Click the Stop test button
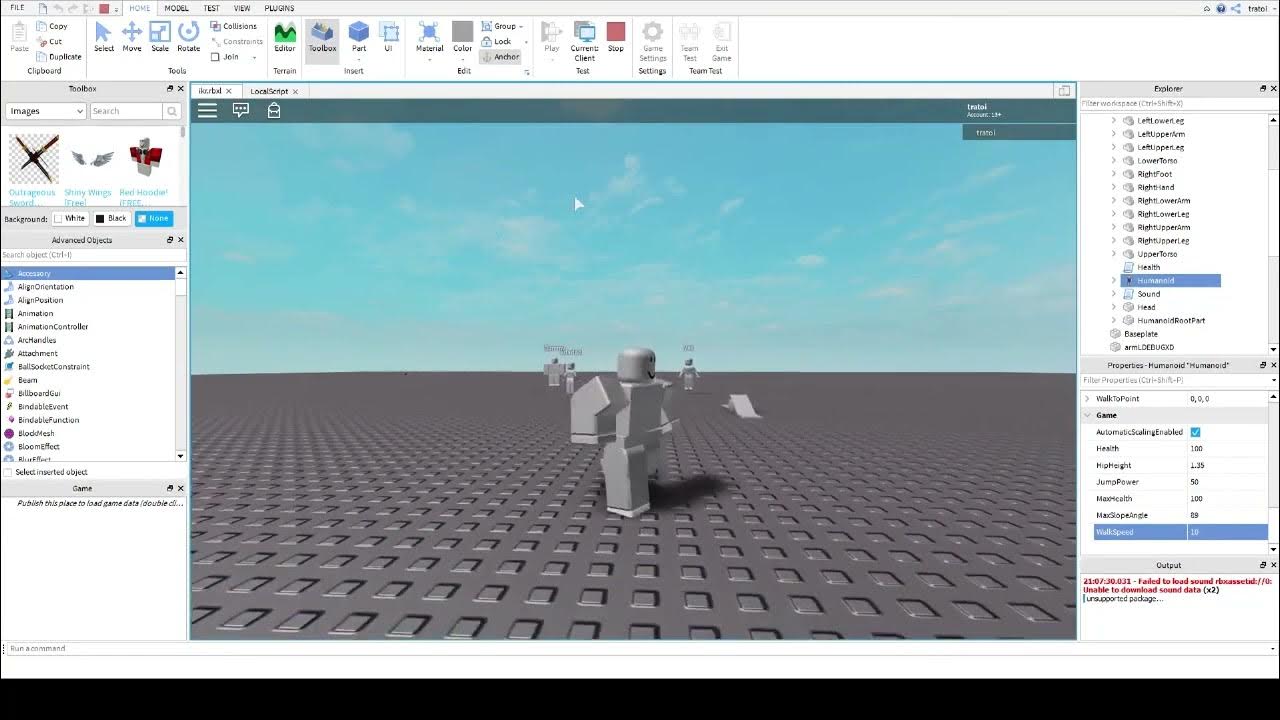1280x720 pixels. pos(616,37)
